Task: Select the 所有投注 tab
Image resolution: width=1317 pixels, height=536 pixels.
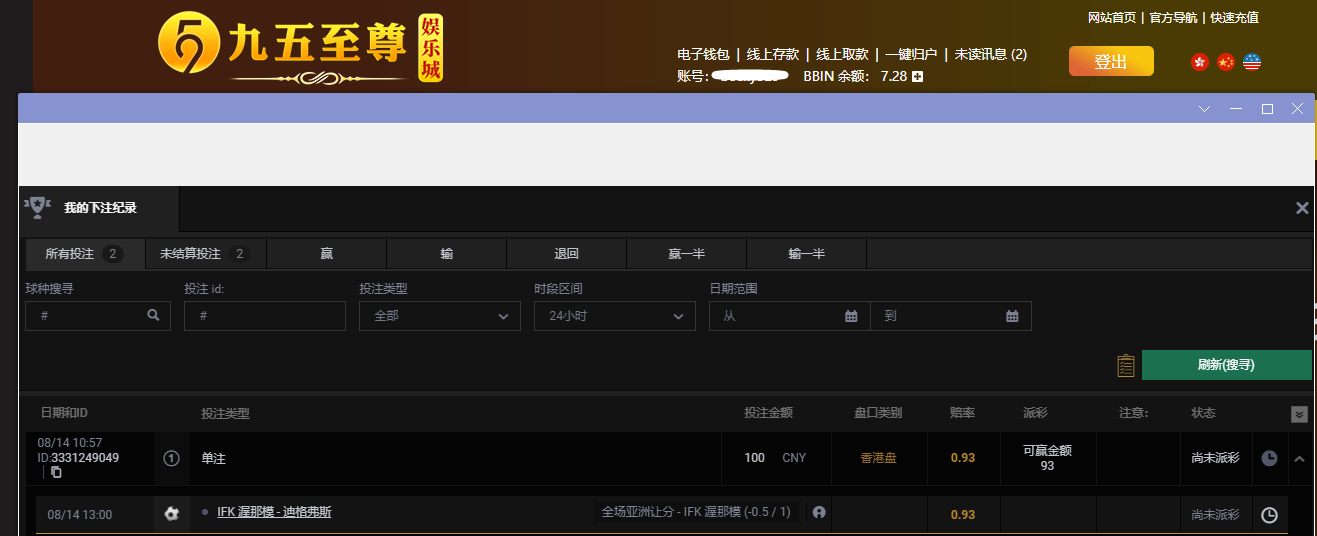Action: point(85,254)
